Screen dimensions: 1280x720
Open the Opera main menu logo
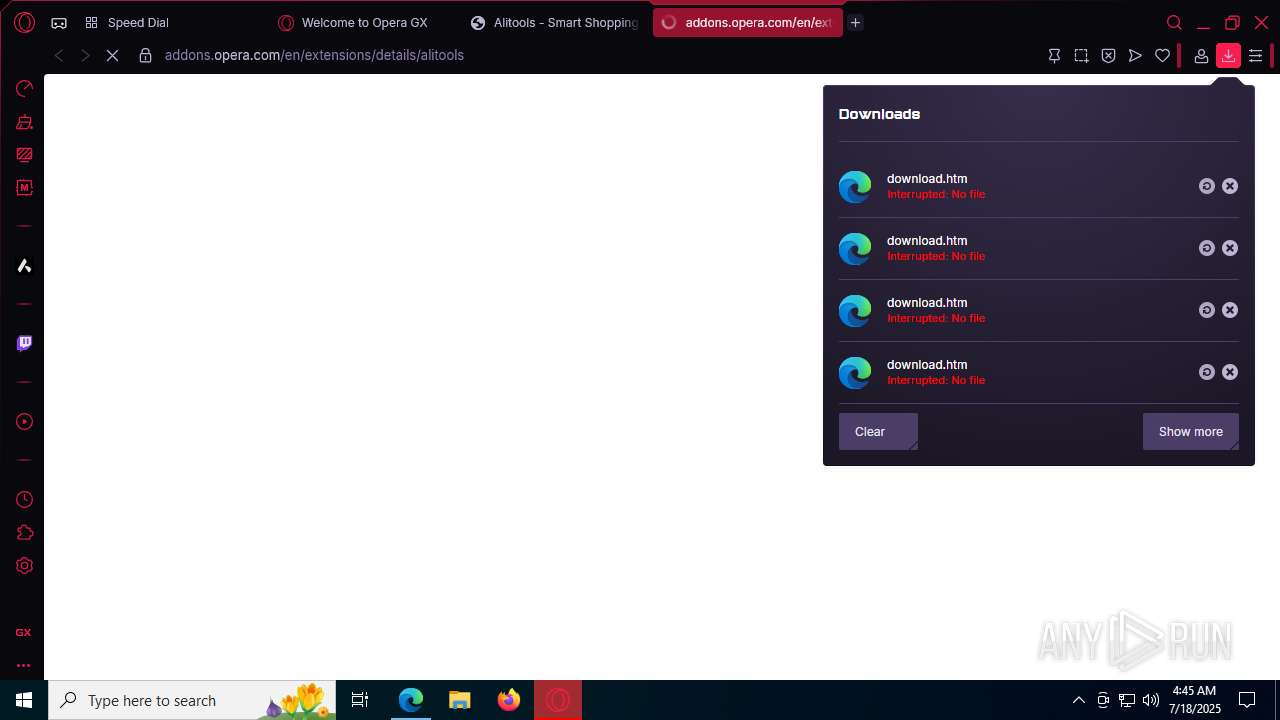click(x=24, y=22)
